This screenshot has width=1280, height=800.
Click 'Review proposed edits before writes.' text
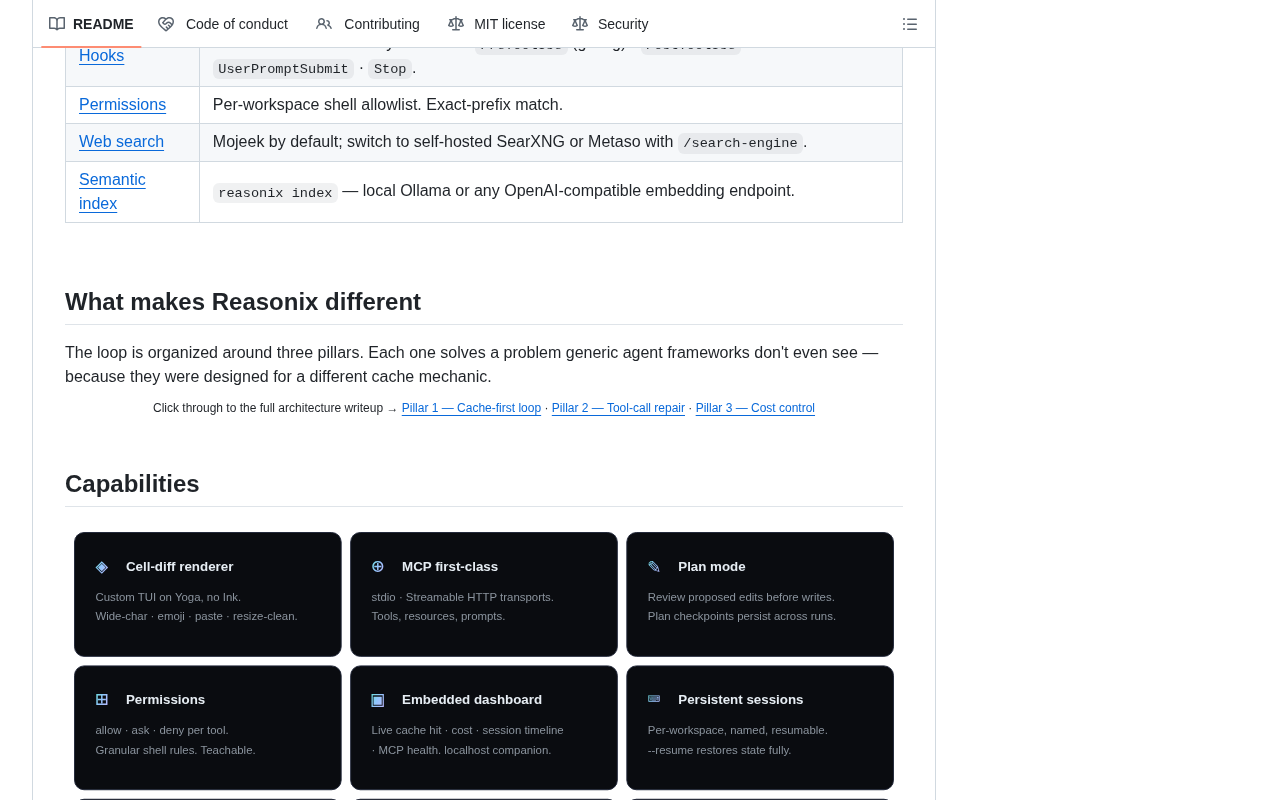[741, 597]
